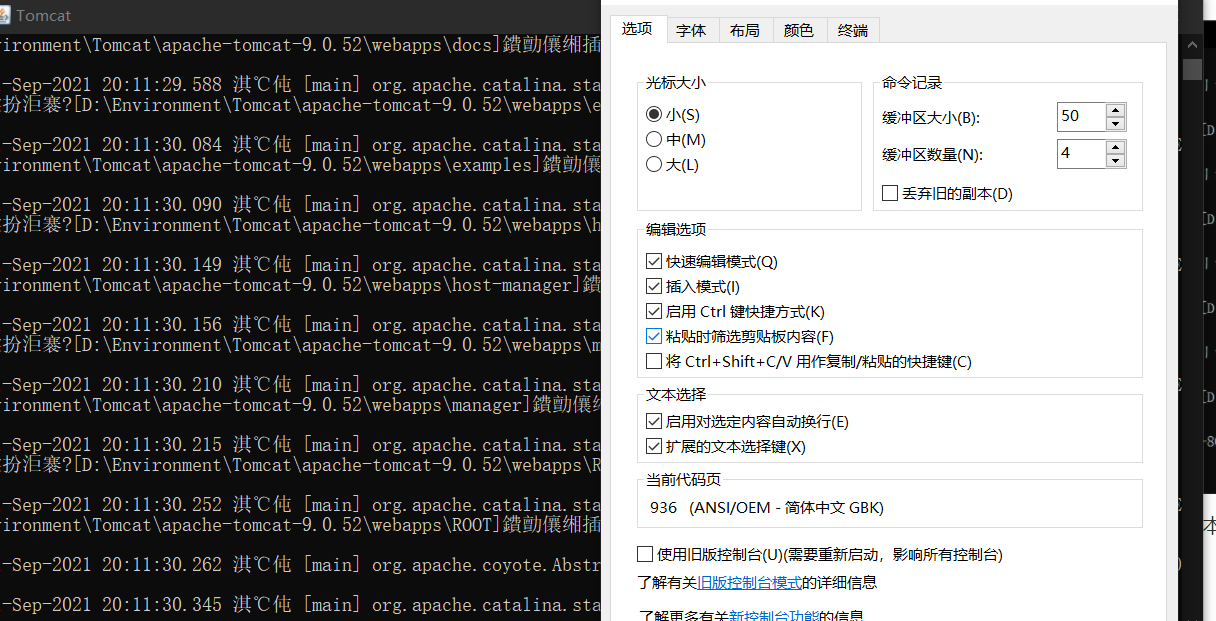Enable the 丢弃旧的副本 checkbox
The height and width of the screenshot is (621, 1216).
(890, 193)
